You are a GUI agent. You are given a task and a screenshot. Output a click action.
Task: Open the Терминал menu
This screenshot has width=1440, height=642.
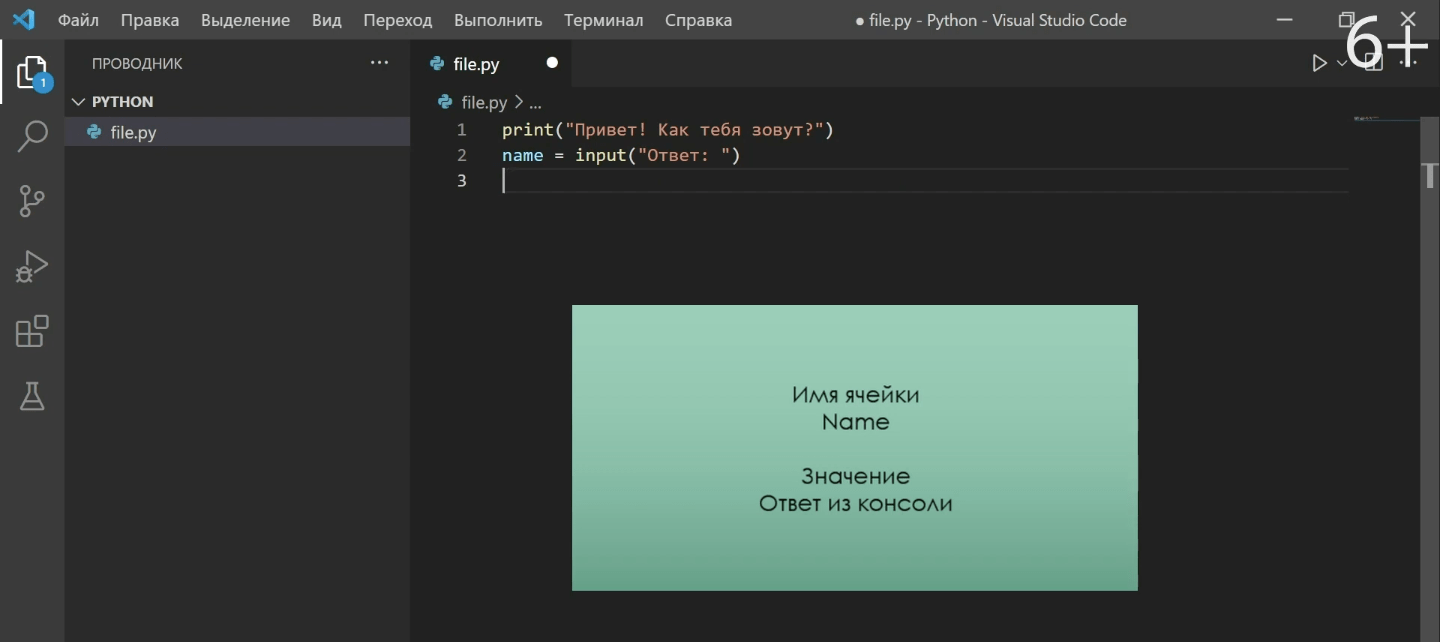603,20
